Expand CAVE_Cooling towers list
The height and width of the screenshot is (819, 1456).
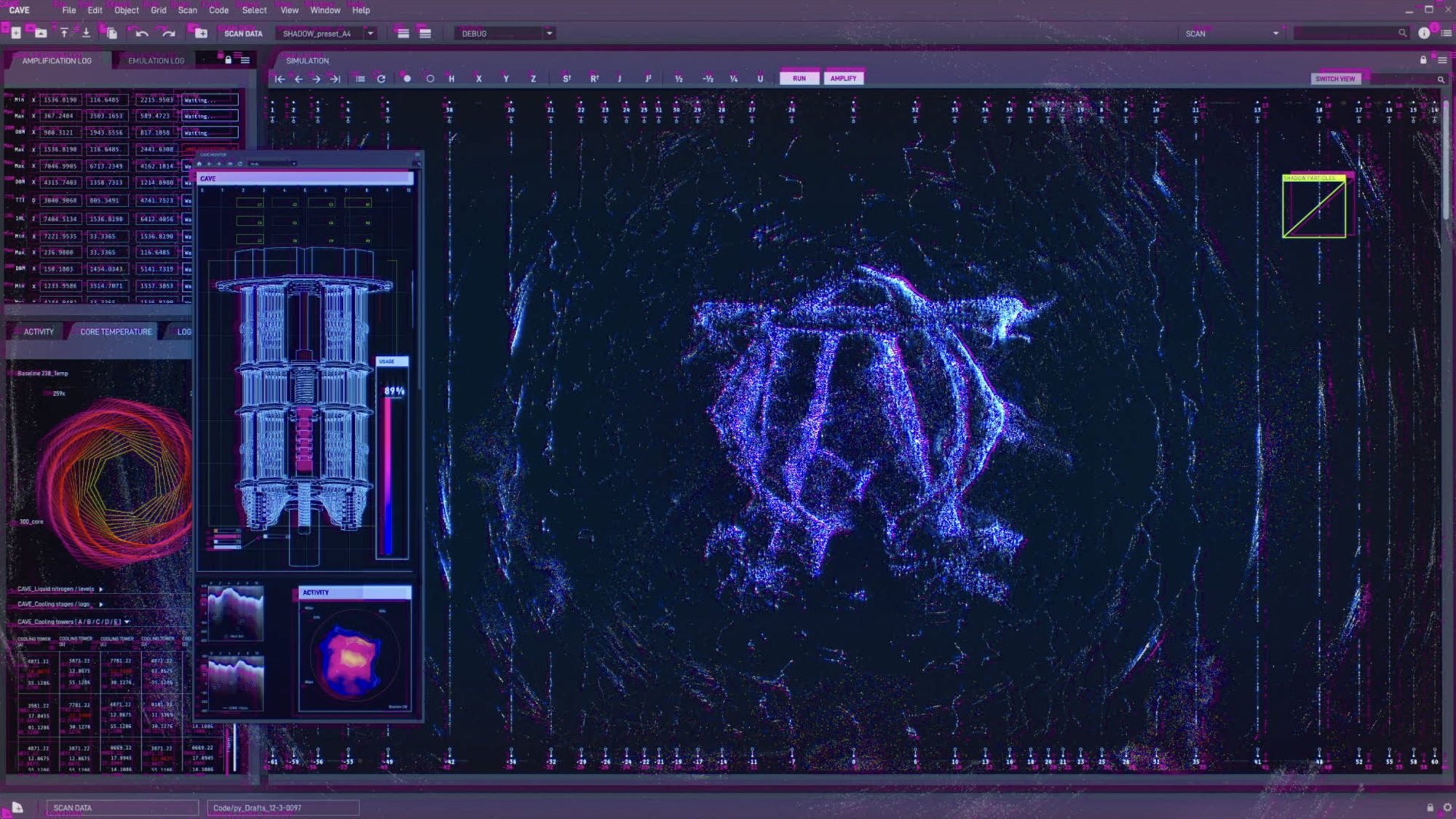(127, 622)
